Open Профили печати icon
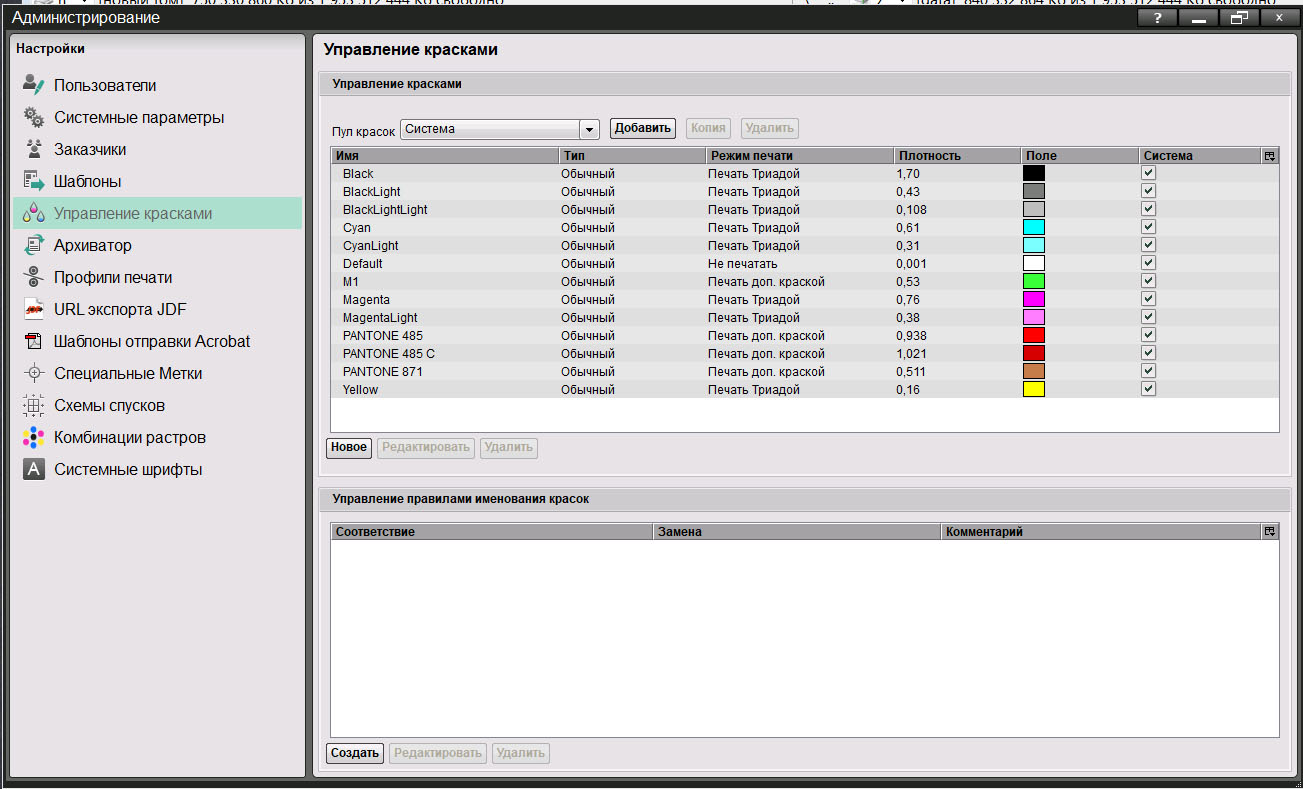 pyautogui.click(x=34, y=277)
